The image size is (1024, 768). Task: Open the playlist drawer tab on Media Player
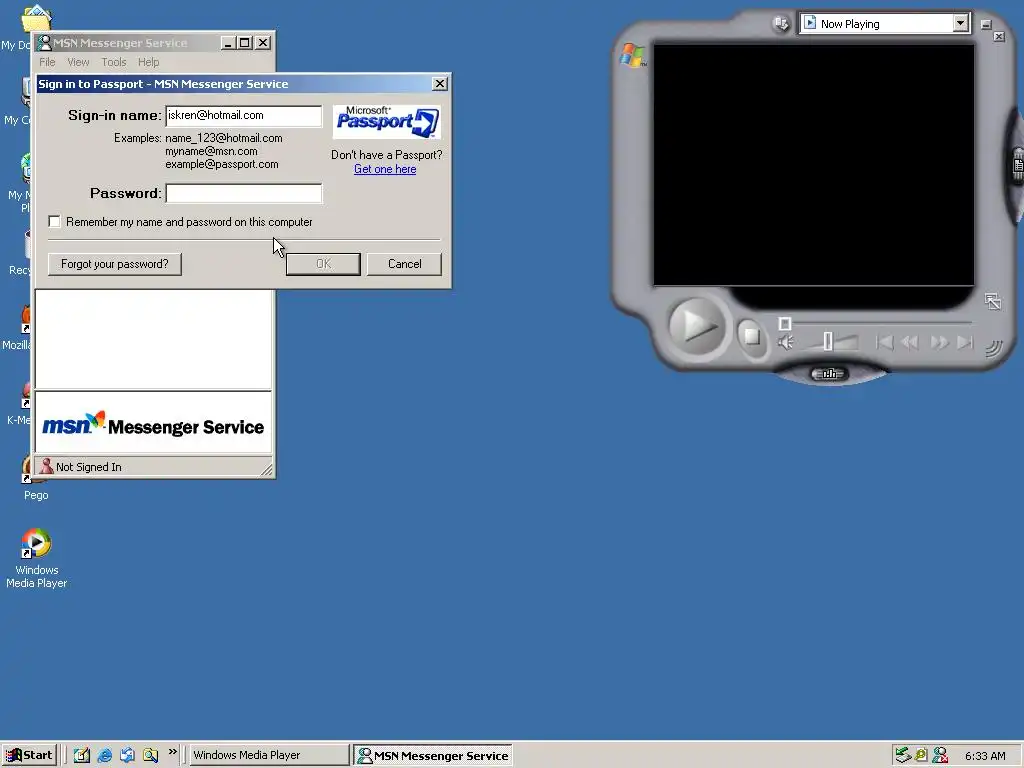point(1017,167)
